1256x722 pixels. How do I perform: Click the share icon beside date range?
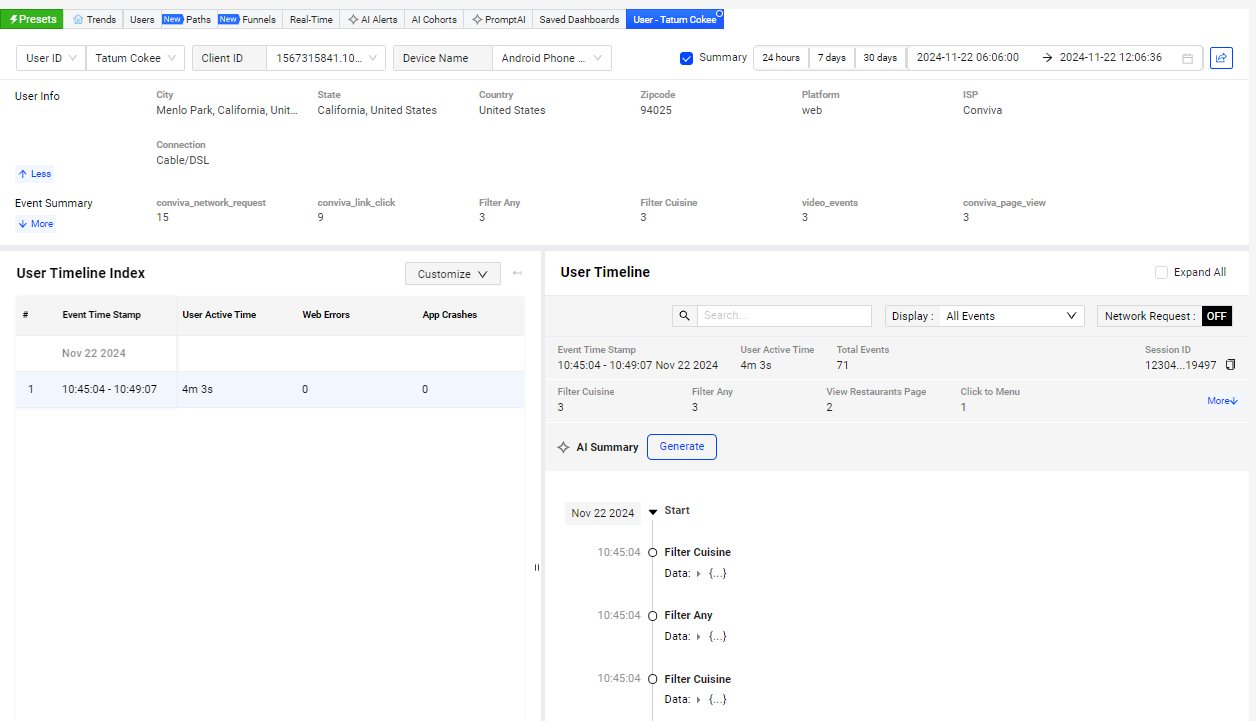(1221, 58)
